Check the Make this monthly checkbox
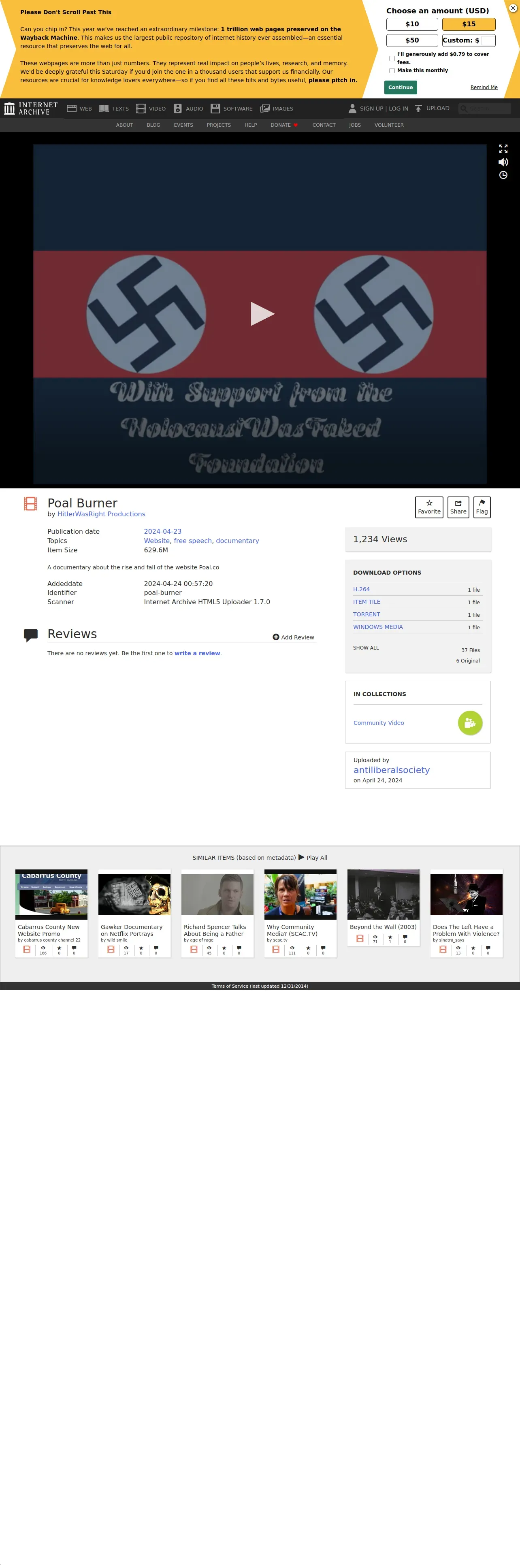The height and width of the screenshot is (1568, 520). 392,70
